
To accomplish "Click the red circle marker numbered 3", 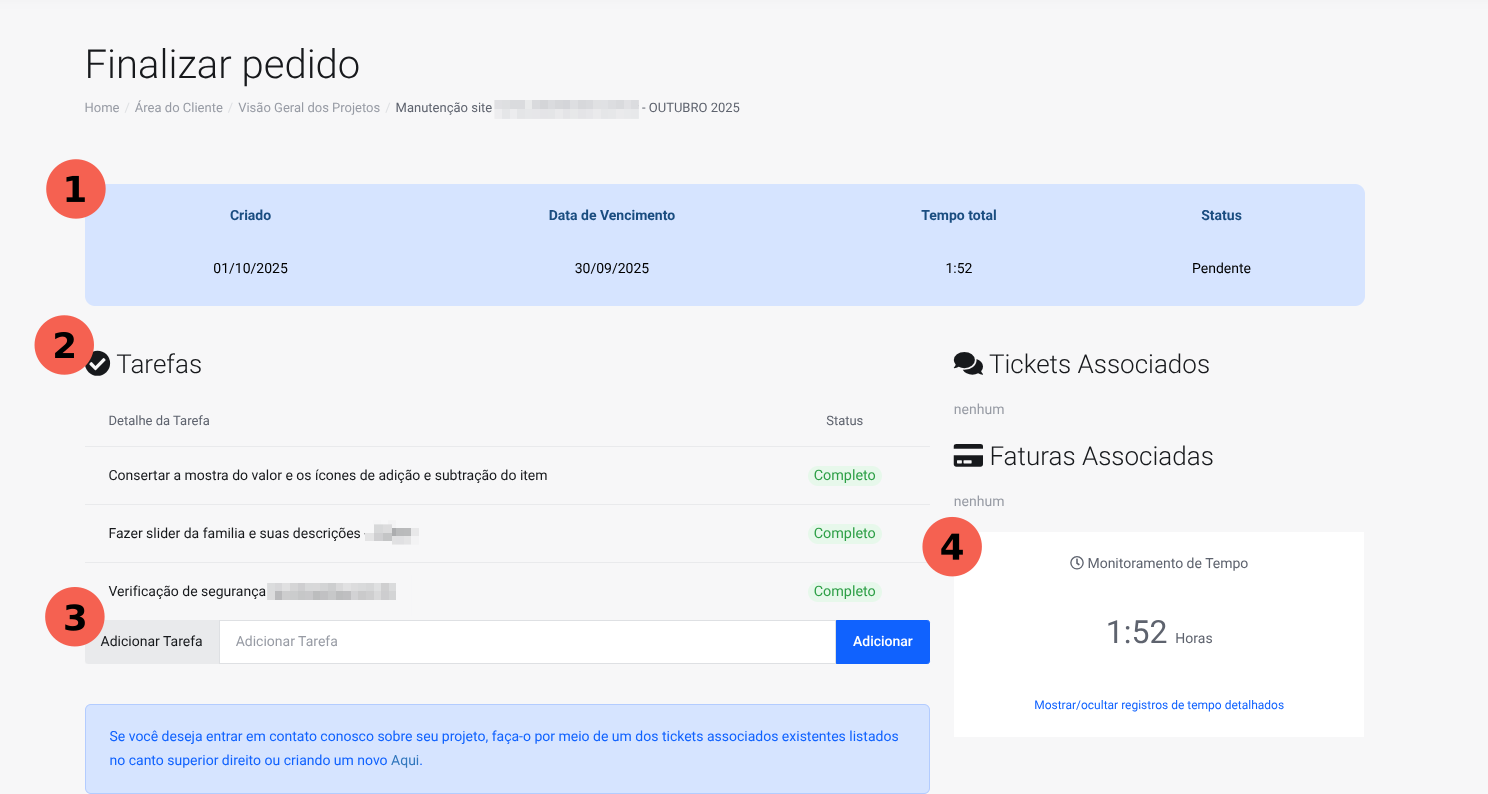I will [75, 618].
